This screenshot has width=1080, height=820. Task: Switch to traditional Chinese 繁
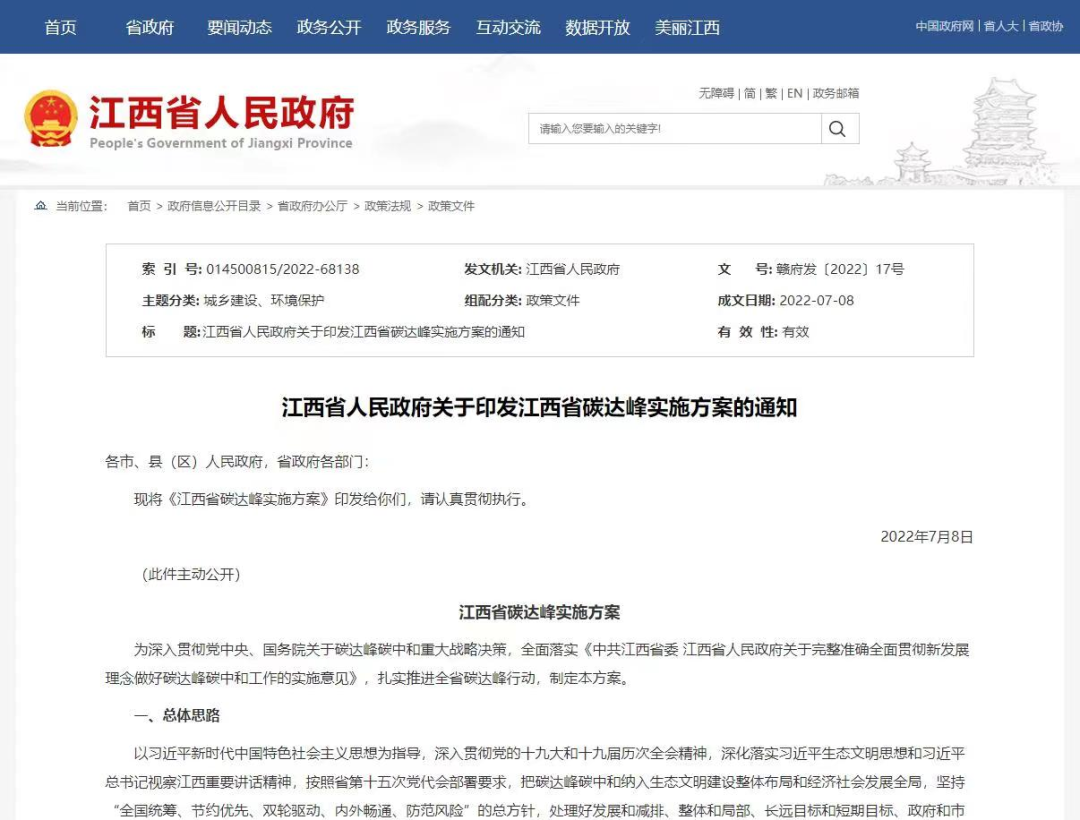pyautogui.click(x=771, y=93)
